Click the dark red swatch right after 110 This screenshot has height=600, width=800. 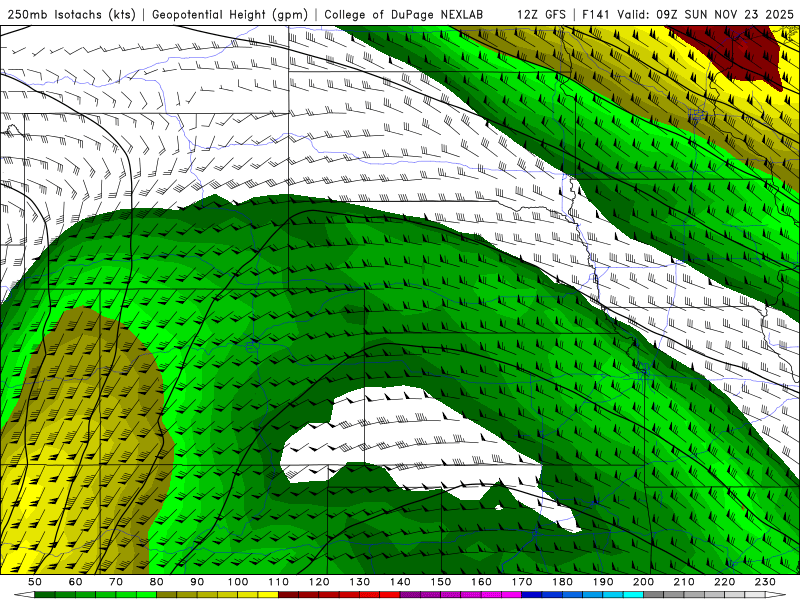point(288,595)
